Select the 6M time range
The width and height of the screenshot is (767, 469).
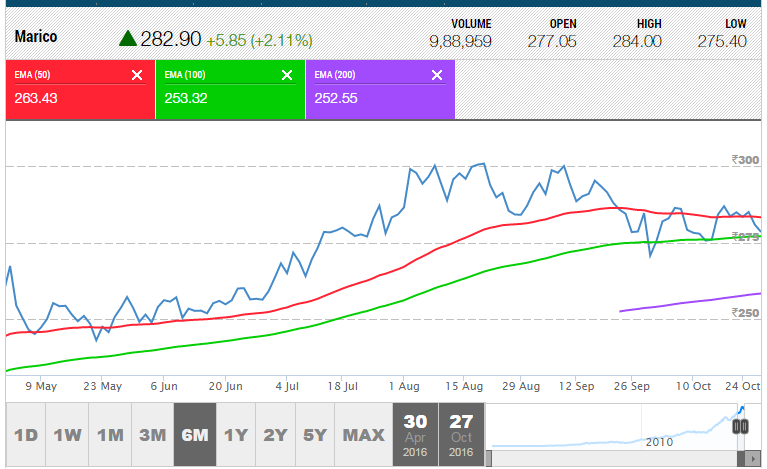tap(195, 435)
